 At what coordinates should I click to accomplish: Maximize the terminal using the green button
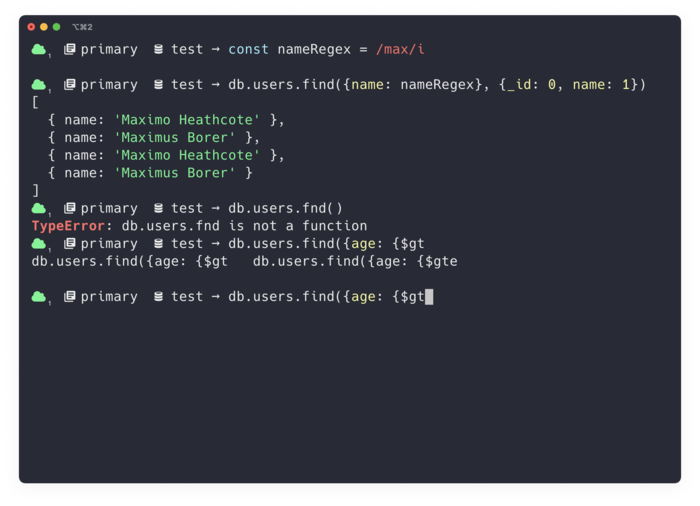[x=57, y=27]
